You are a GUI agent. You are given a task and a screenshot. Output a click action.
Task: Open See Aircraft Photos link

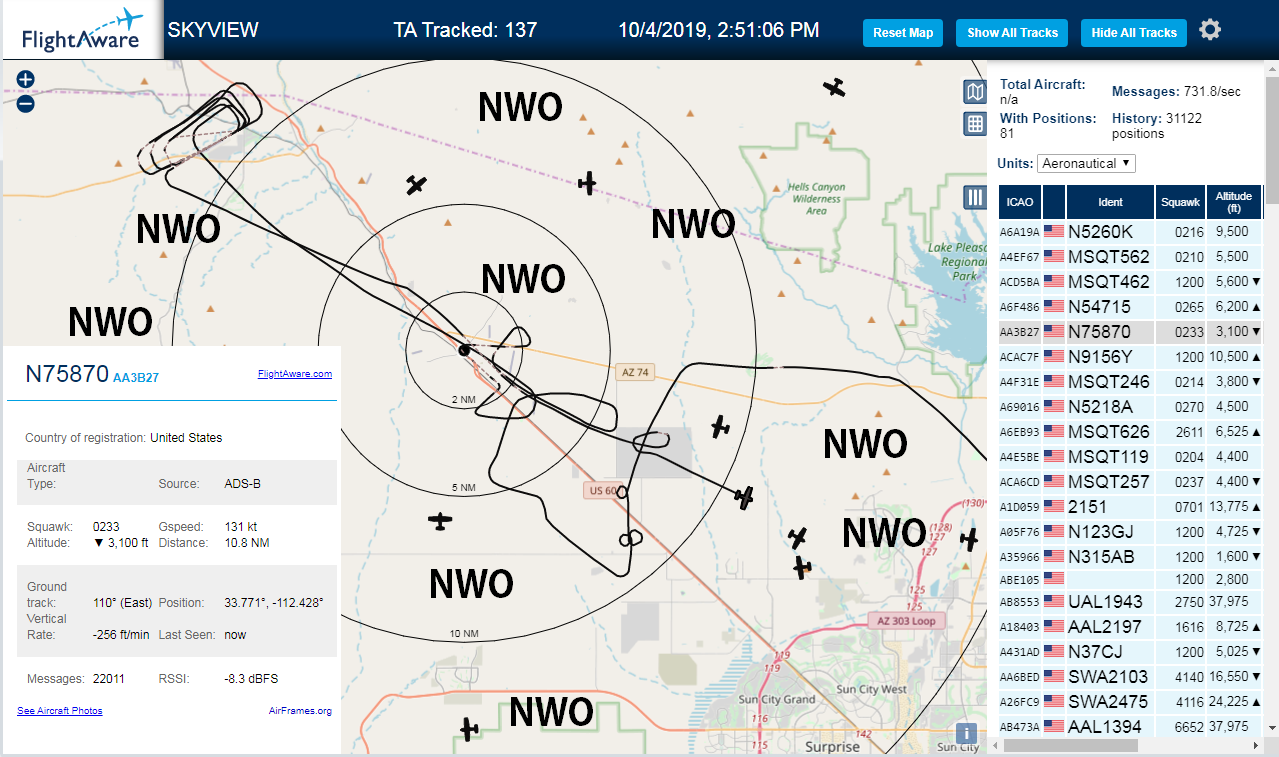[x=60, y=711]
